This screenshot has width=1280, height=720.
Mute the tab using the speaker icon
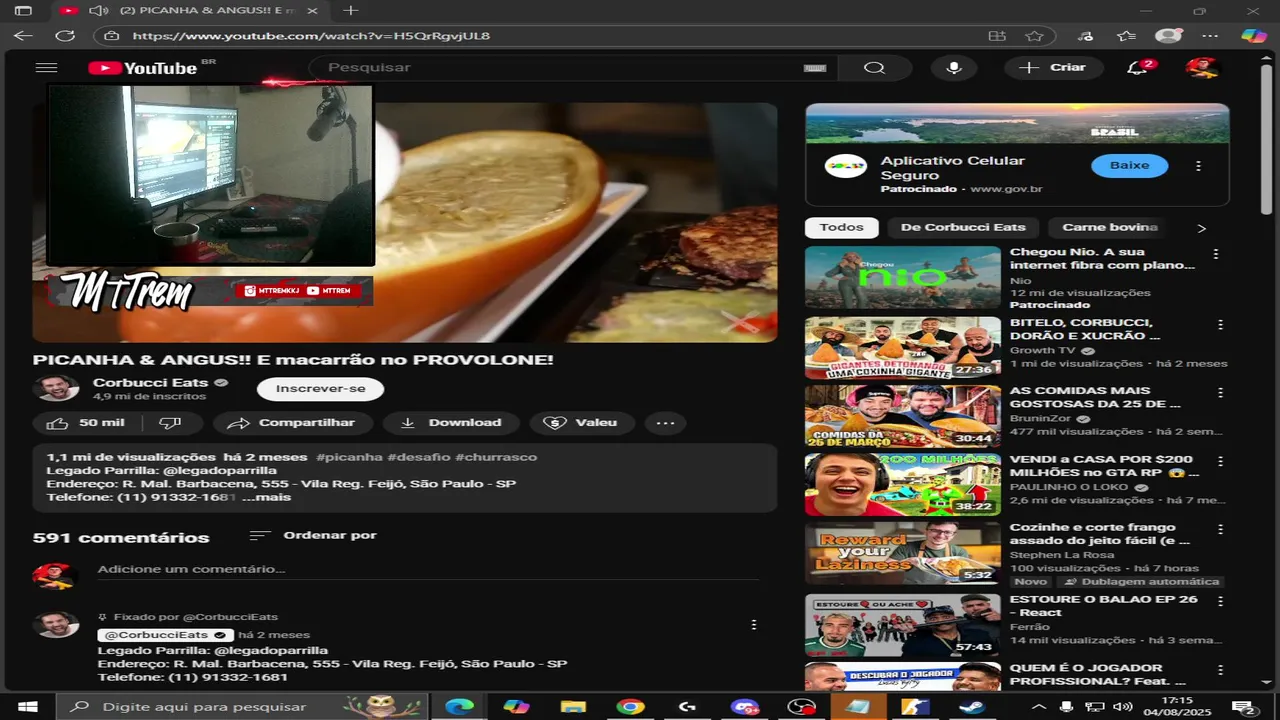(98, 11)
